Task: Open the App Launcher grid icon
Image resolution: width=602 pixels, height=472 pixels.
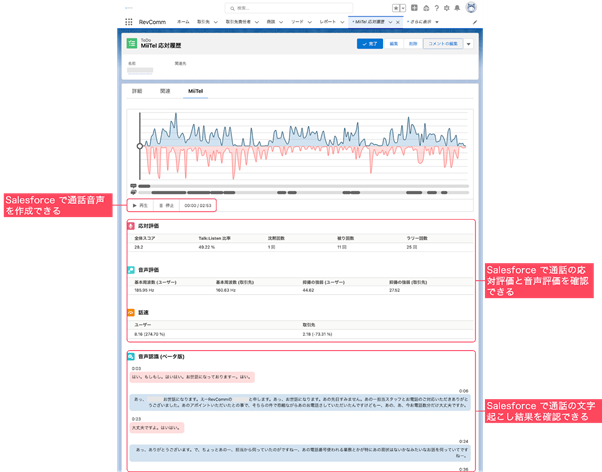Action: point(129,22)
